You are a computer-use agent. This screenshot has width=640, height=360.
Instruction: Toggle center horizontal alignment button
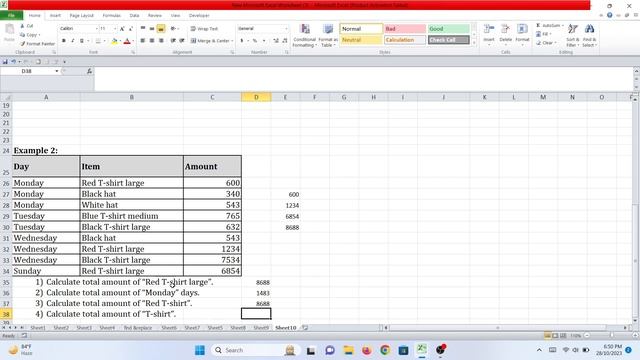pos(152,41)
